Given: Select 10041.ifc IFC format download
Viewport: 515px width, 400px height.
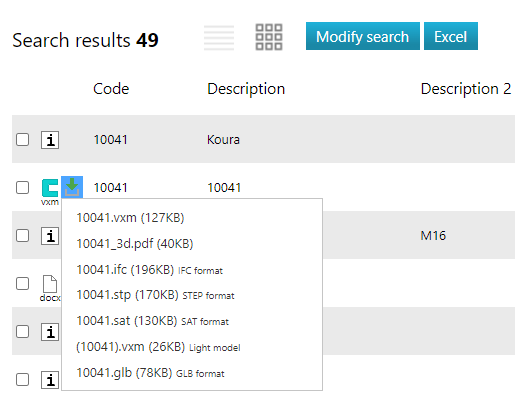Looking at the screenshot, I should pyautogui.click(x=149, y=270).
